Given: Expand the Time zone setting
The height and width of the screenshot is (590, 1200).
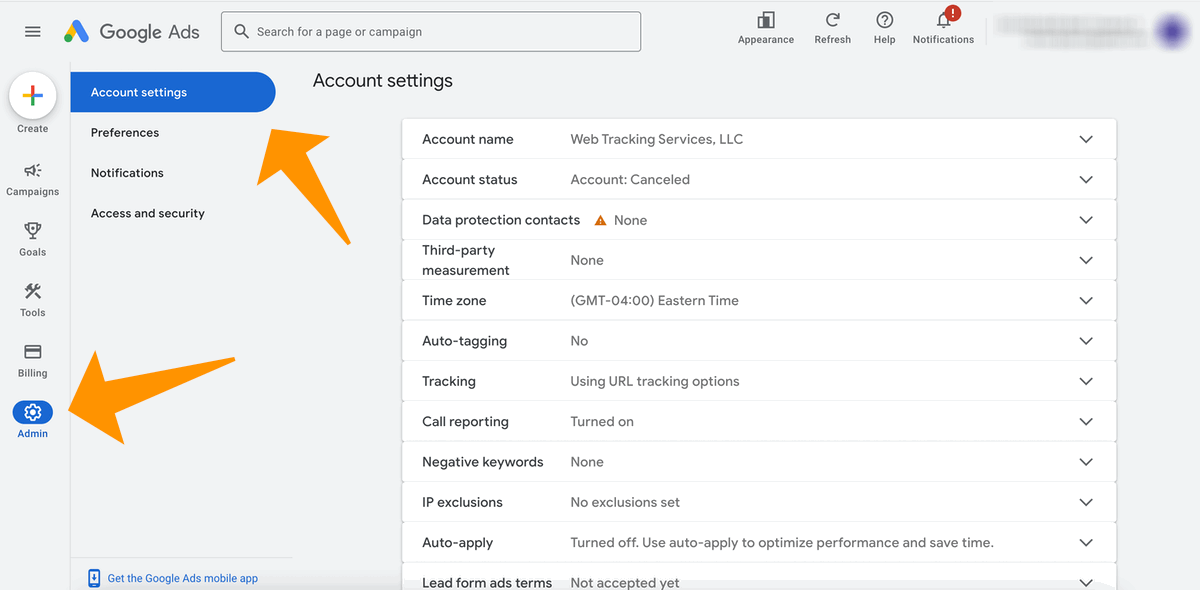Looking at the screenshot, I should pos(759,300).
